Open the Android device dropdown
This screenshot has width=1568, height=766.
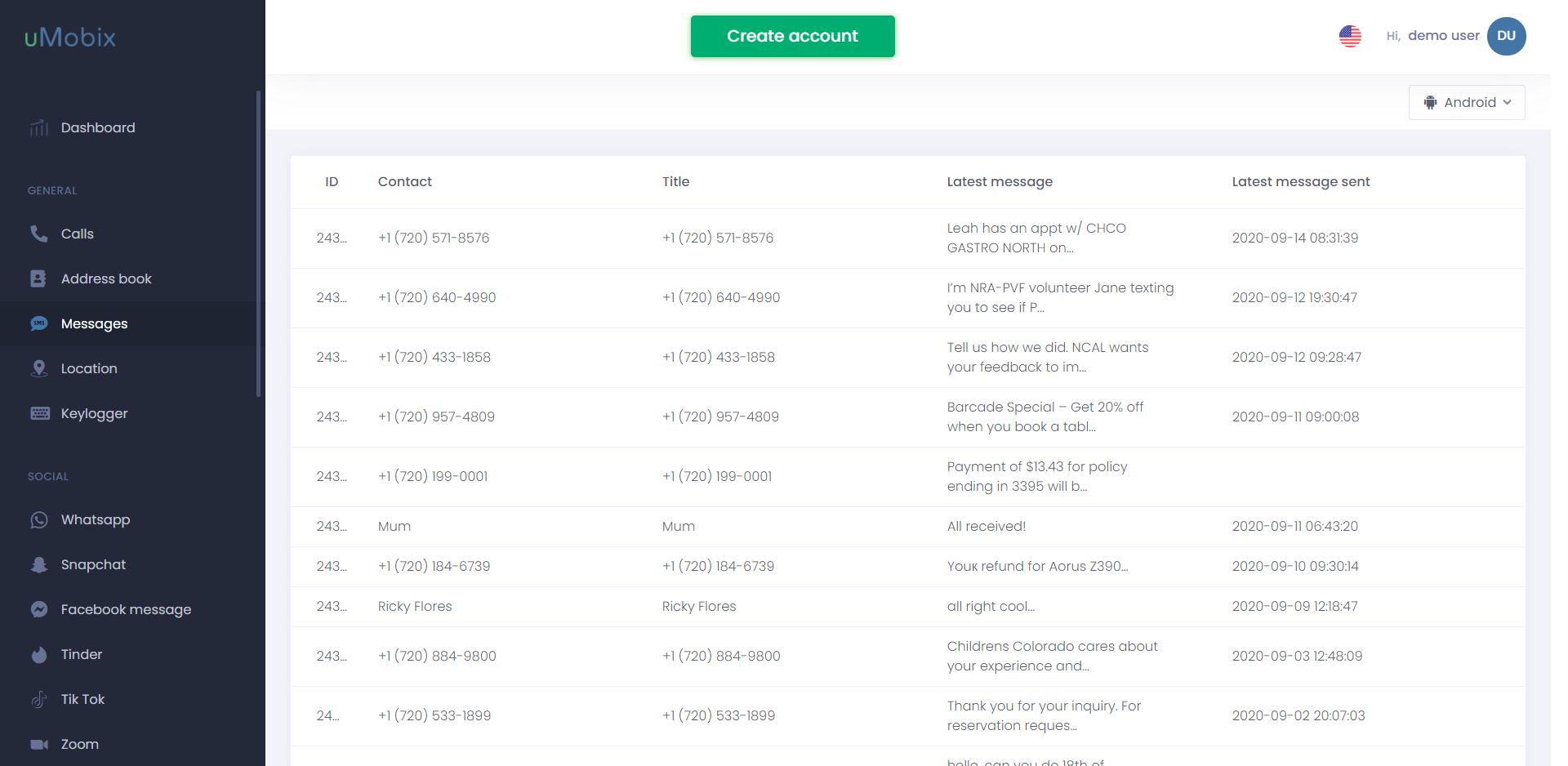1467,102
